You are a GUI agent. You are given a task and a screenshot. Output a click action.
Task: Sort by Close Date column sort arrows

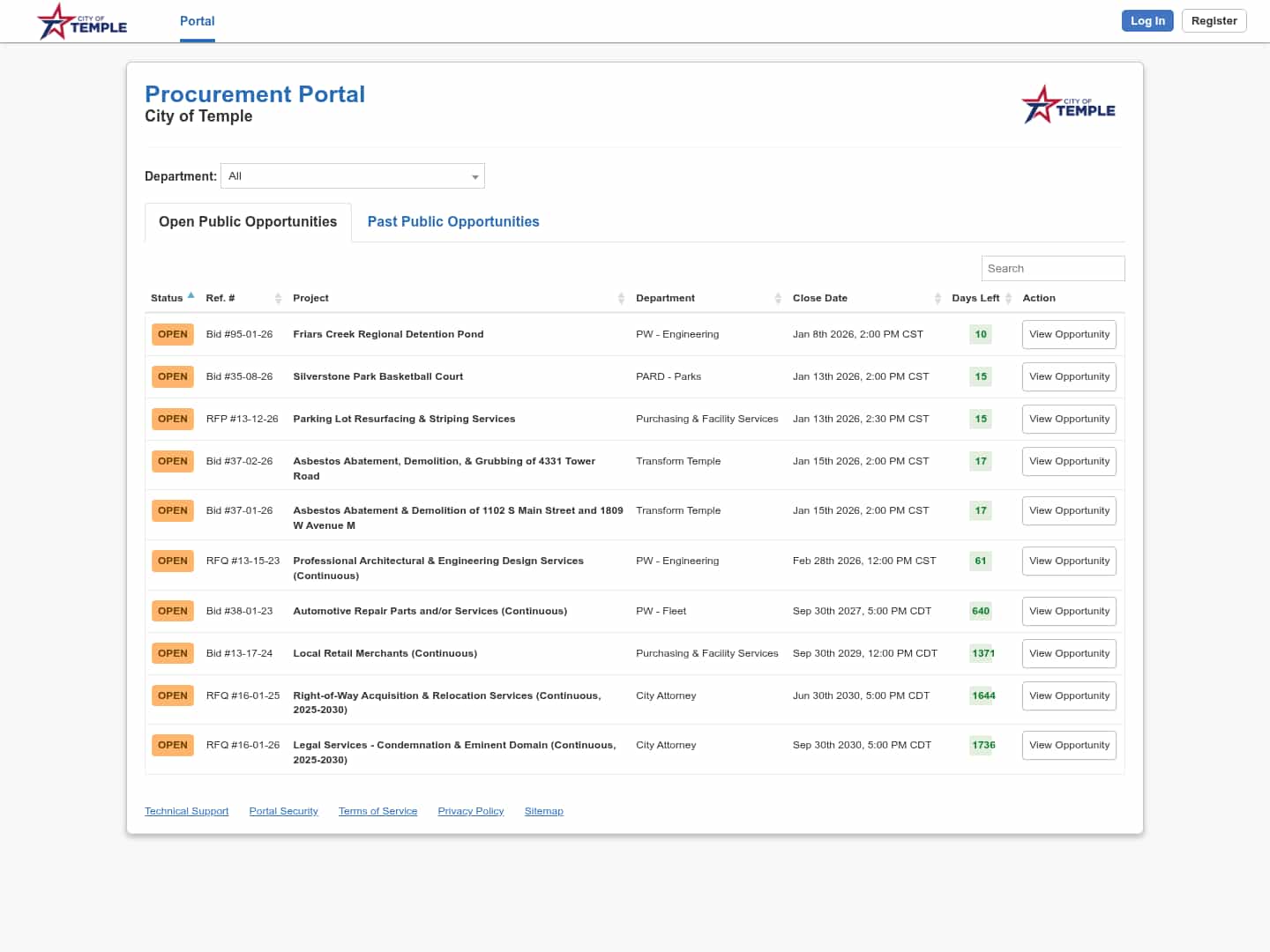938,299
